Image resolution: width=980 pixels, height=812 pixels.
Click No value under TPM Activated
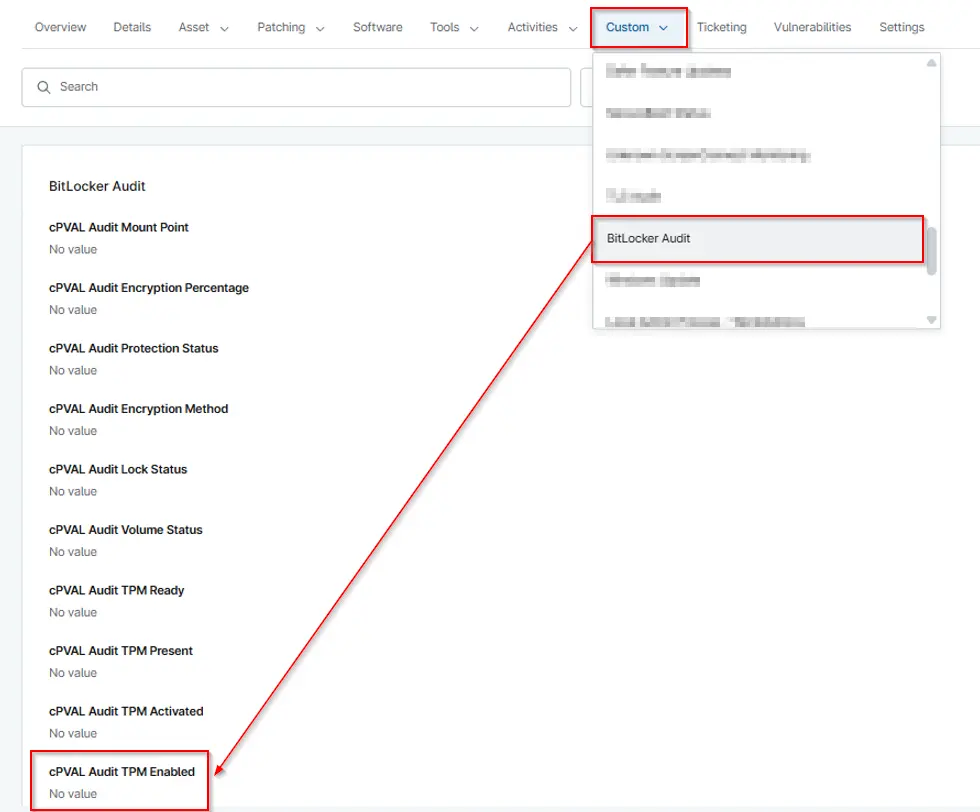coord(73,734)
